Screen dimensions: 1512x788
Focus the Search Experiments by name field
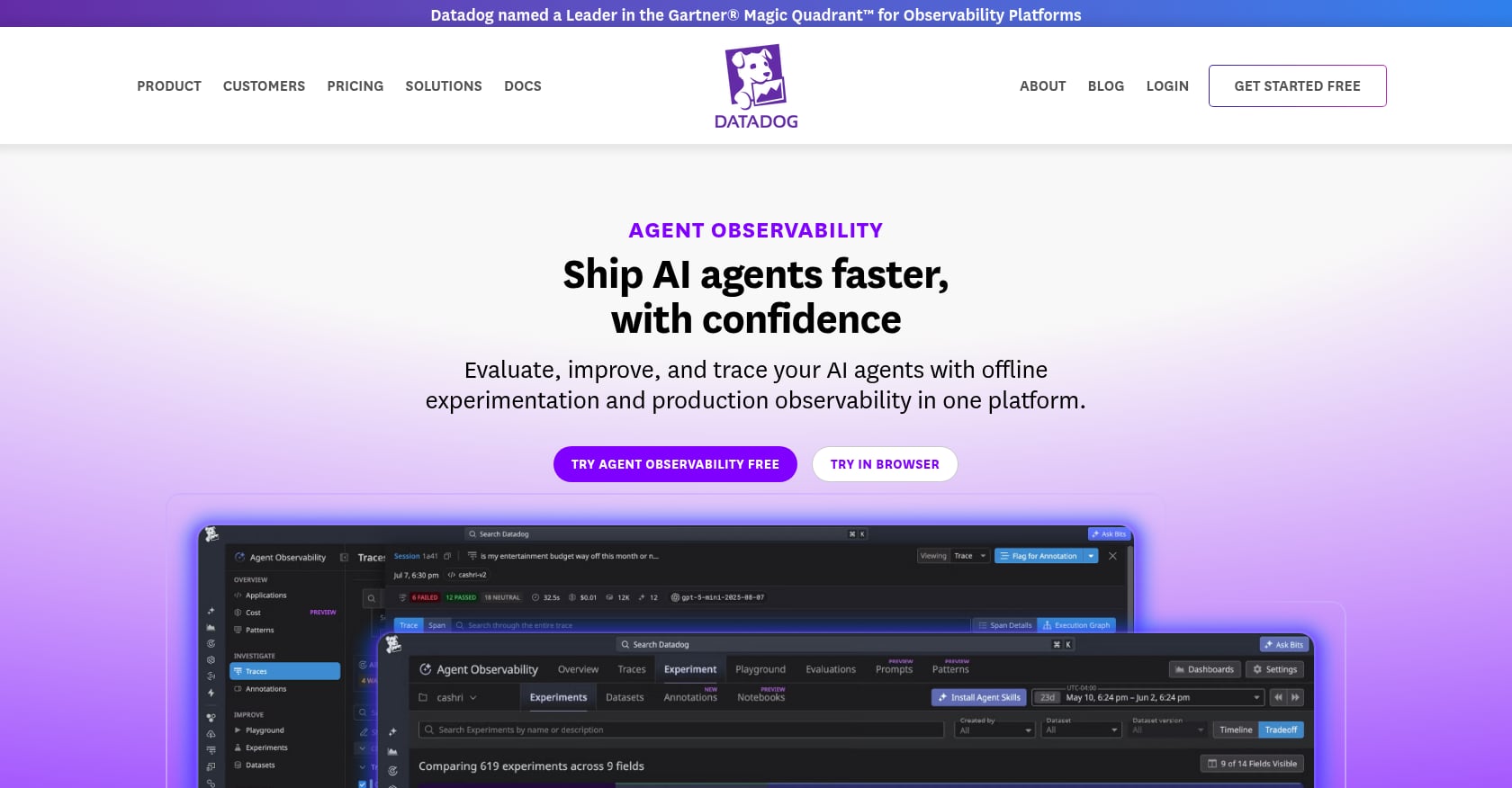[681, 730]
